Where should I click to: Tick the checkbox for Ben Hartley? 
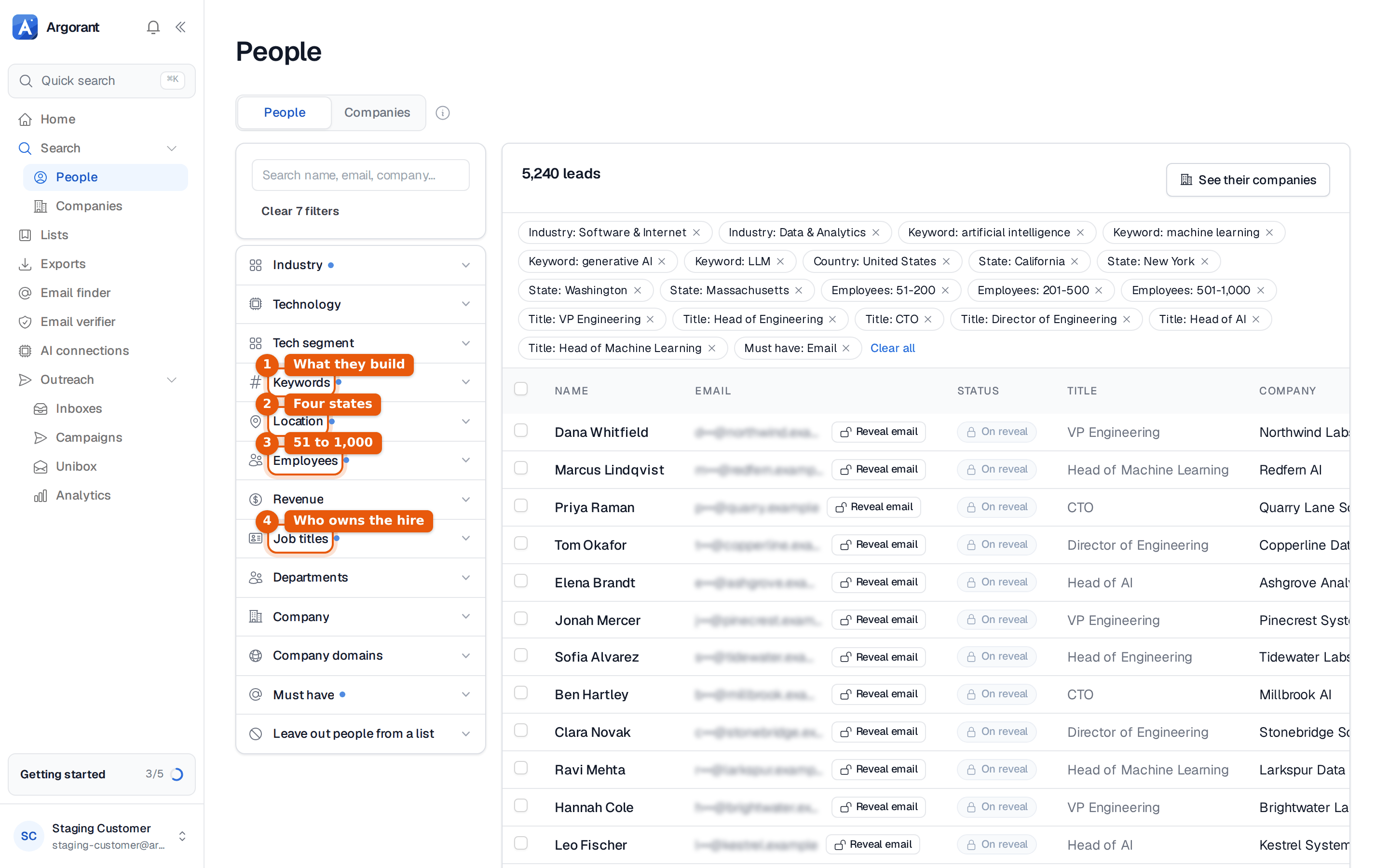(521, 693)
